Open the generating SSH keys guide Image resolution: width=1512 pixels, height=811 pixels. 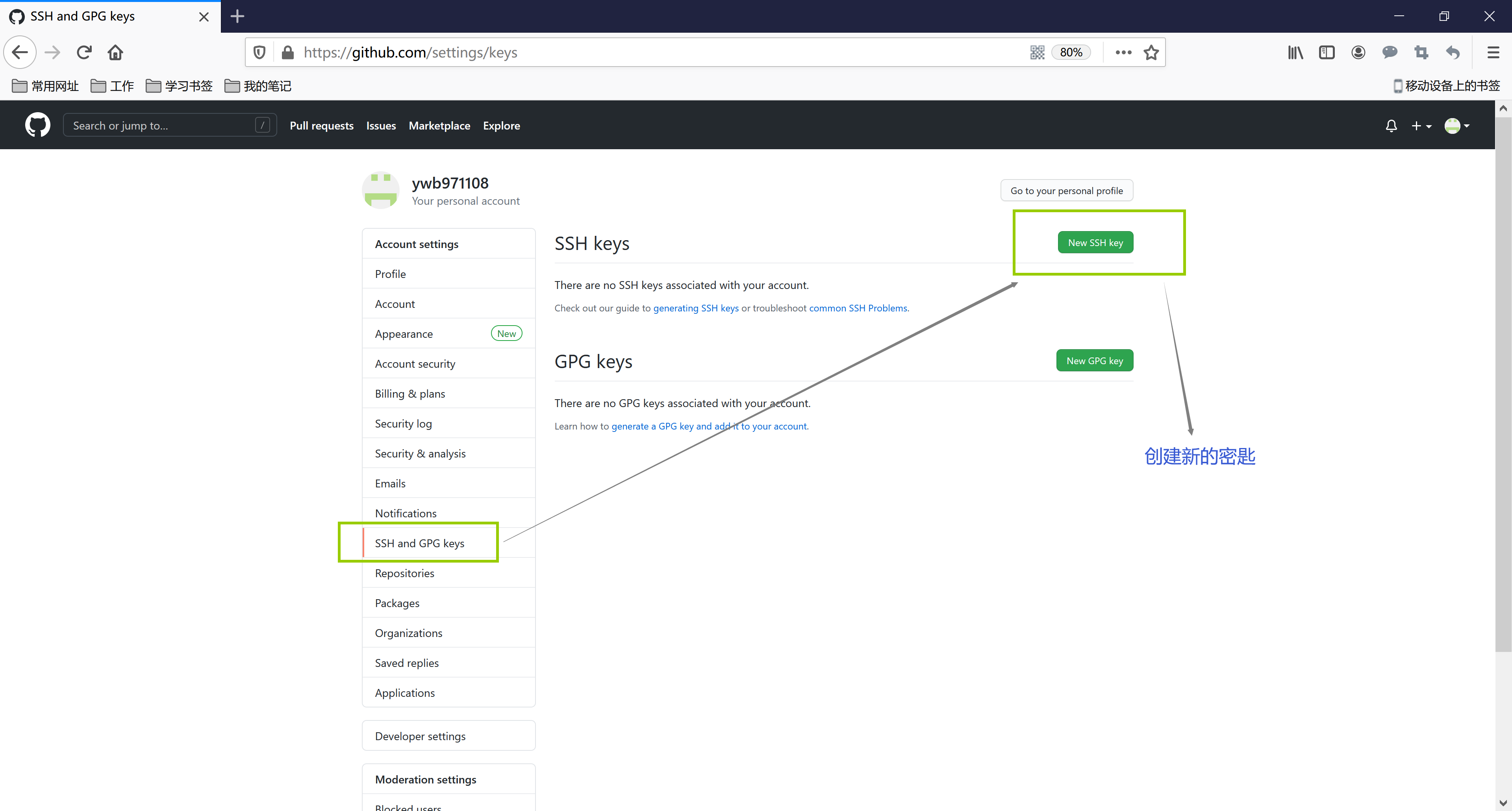(x=695, y=307)
